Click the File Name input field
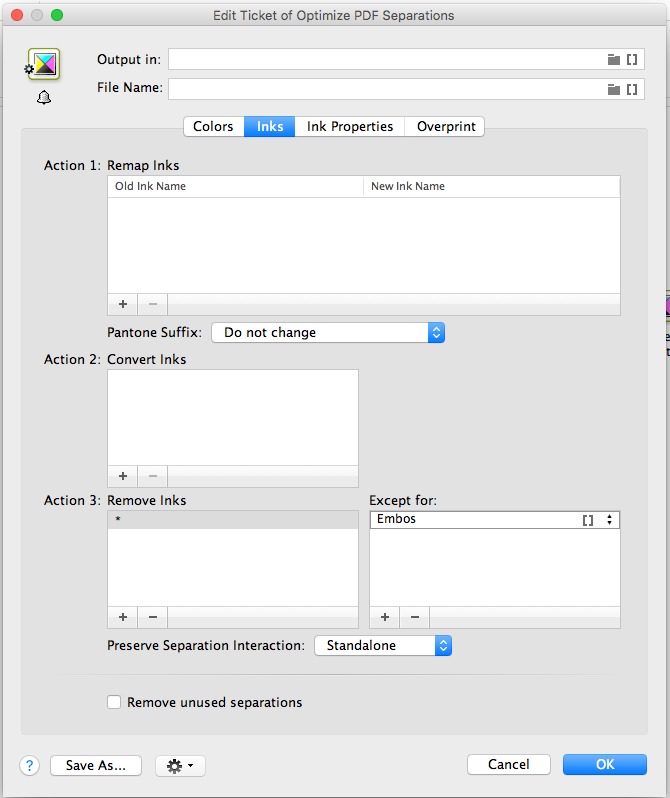Screen dimensions: 670x798 [385, 89]
